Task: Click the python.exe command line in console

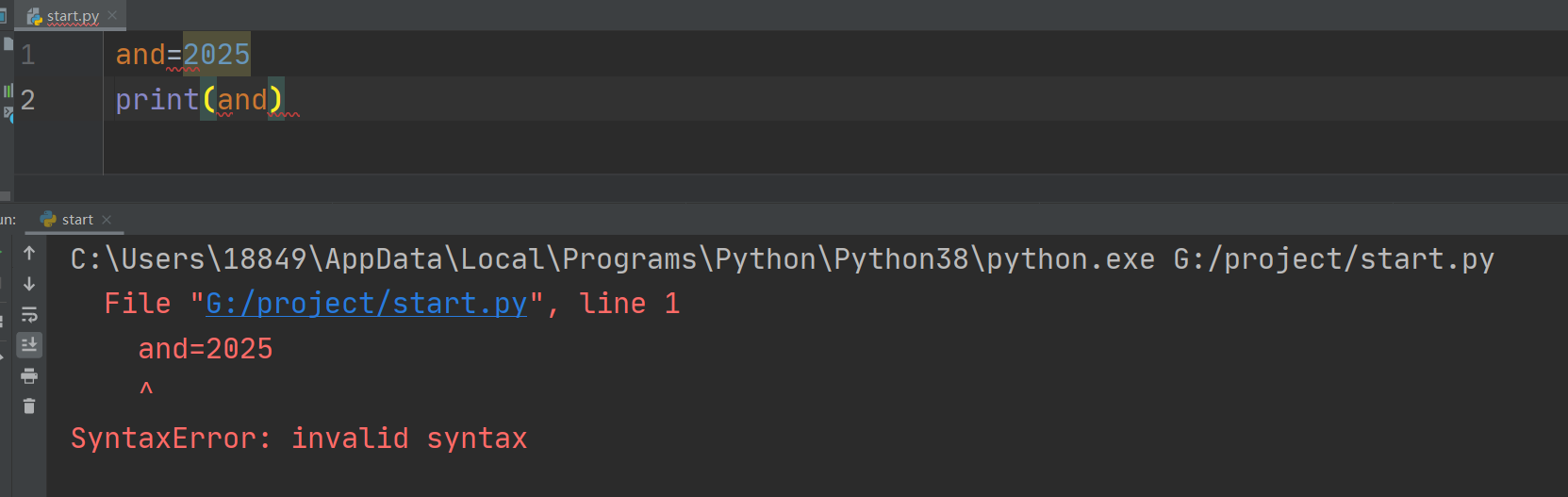Action: [x=783, y=259]
